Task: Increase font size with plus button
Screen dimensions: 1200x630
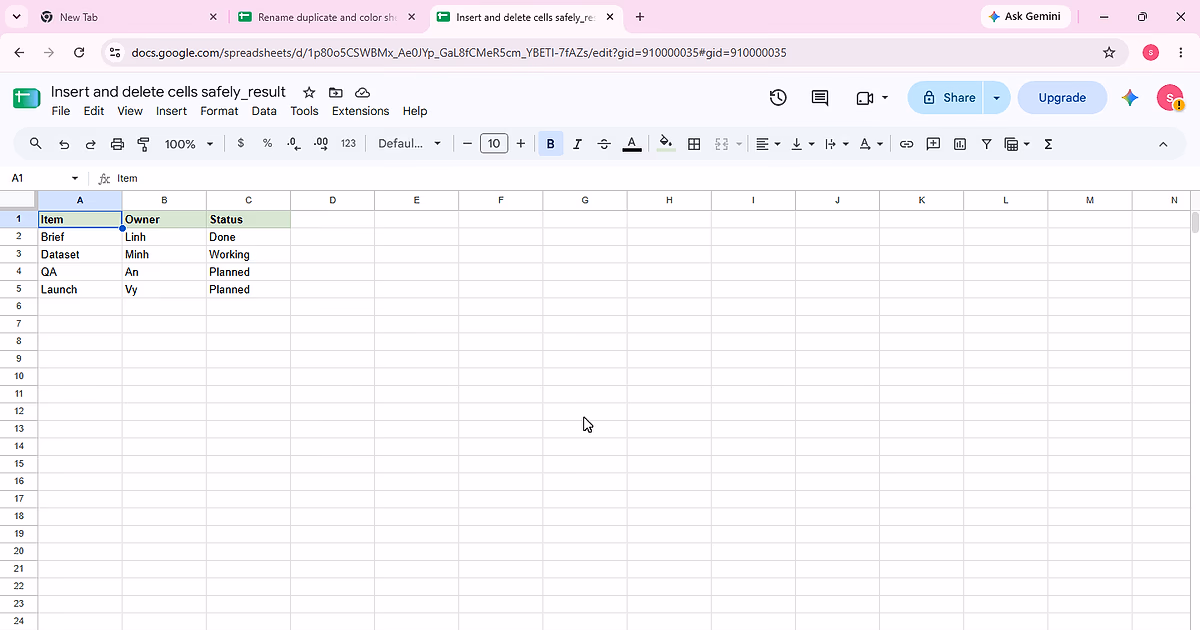Action: tap(521, 144)
